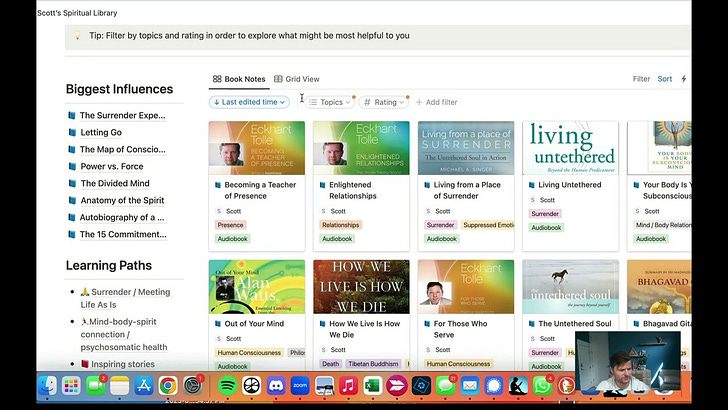Click the Sort button
The image size is (728, 410).
coord(664,79)
